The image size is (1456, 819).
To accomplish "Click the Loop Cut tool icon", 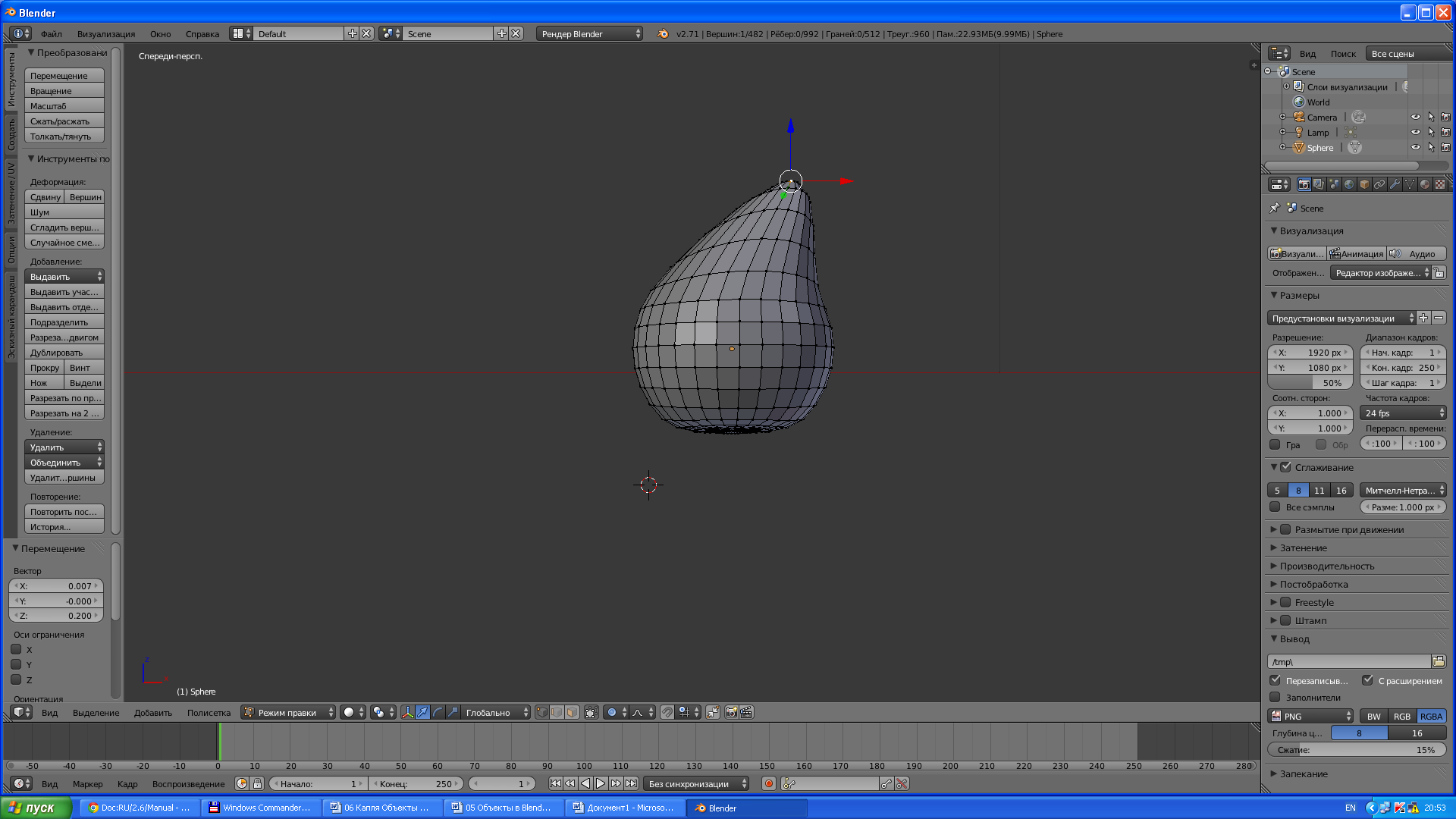I will coord(64,337).
